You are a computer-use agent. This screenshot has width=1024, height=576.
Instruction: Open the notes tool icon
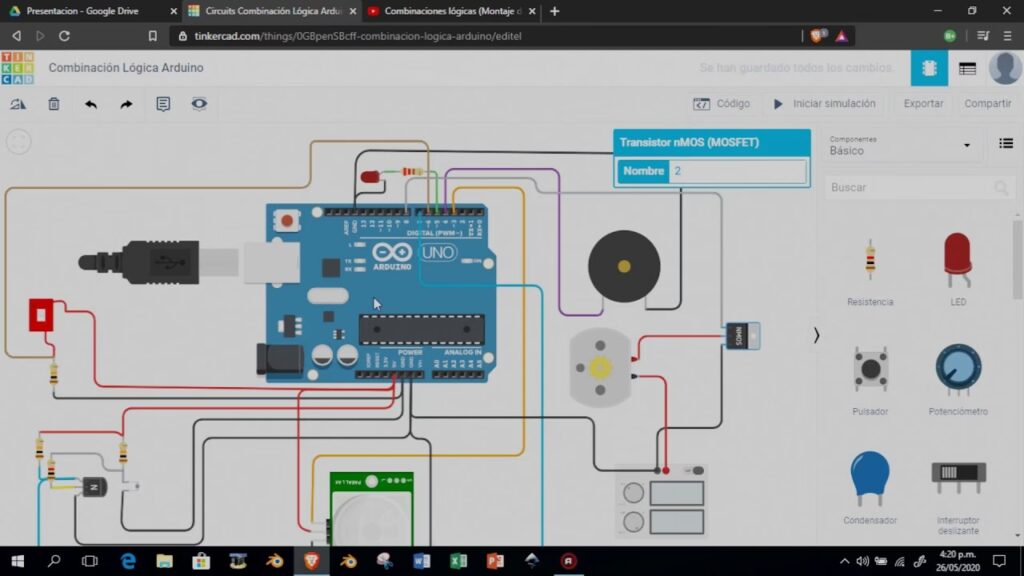(163, 104)
